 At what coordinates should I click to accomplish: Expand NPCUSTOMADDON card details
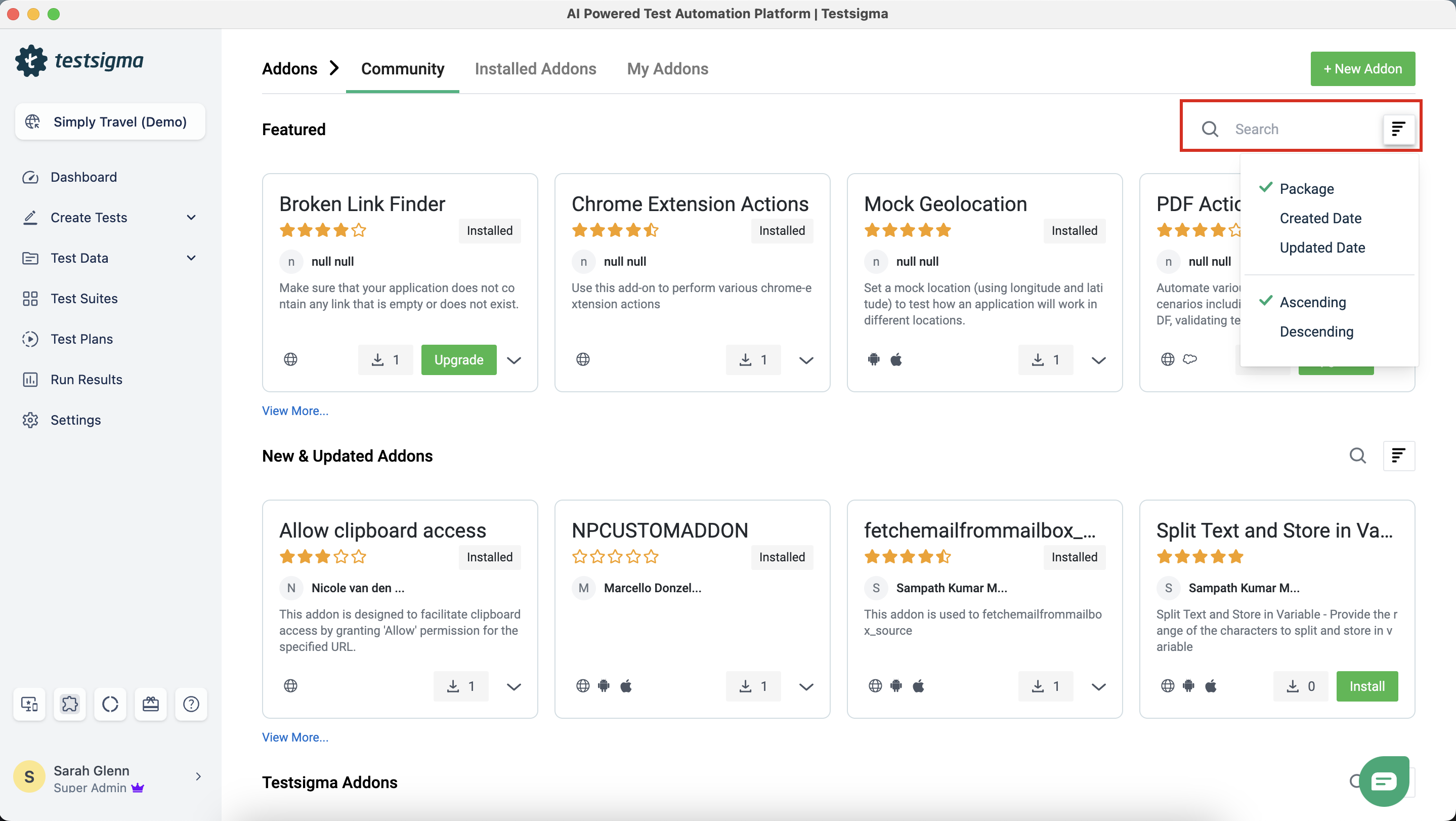pos(806,687)
